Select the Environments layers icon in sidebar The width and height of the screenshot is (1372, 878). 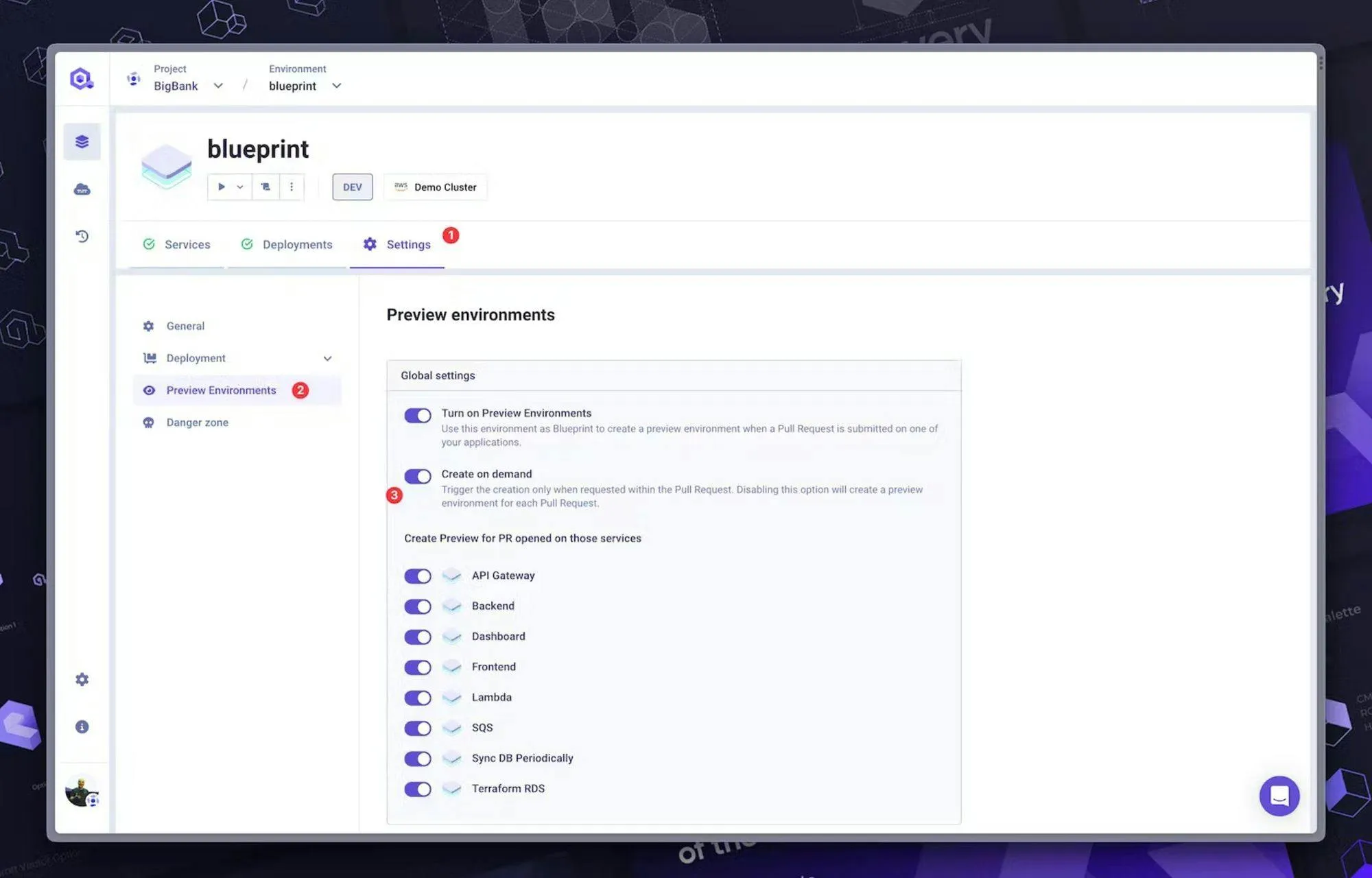[82, 141]
